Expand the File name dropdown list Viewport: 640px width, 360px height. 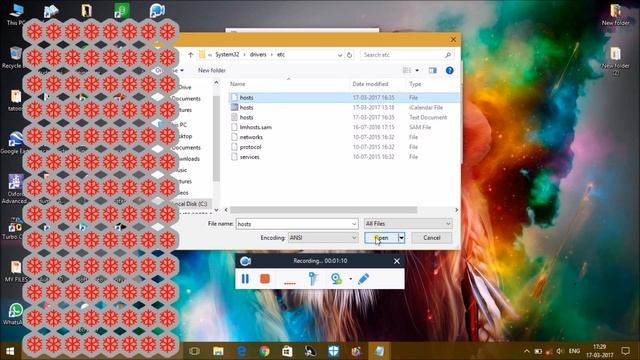click(x=354, y=224)
